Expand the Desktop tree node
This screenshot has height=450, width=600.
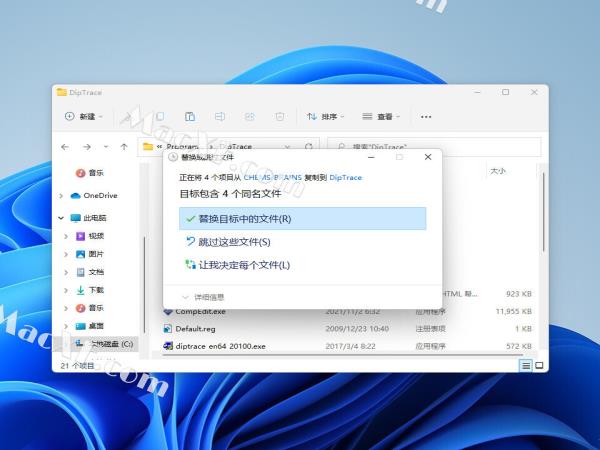pyautogui.click(x=66, y=326)
